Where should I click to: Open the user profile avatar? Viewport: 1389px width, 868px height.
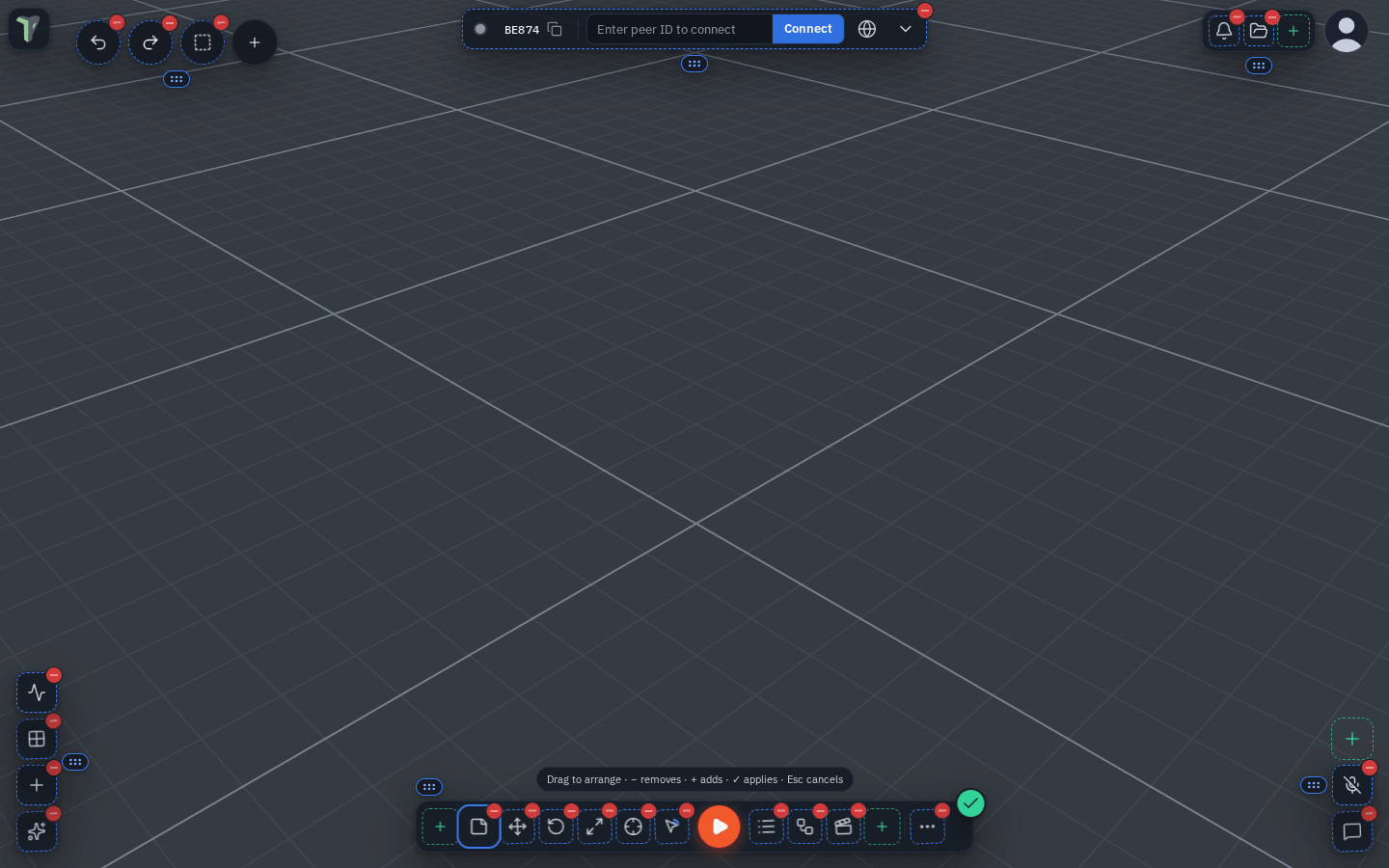pyautogui.click(x=1347, y=31)
